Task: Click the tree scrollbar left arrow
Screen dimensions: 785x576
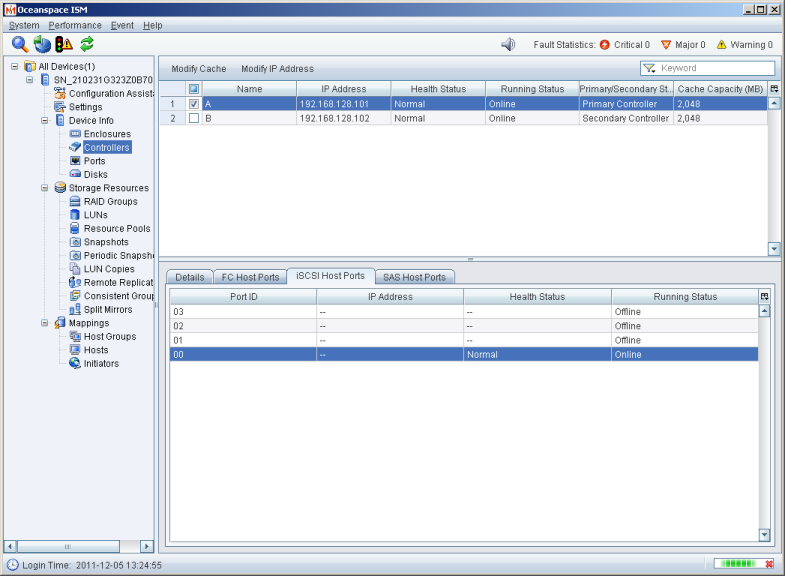Action: (11, 546)
